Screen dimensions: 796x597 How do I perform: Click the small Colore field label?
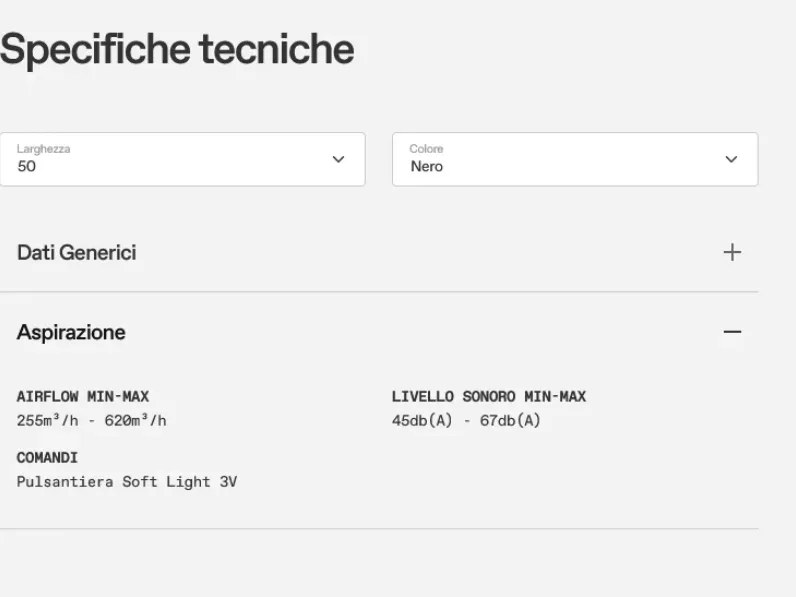click(426, 149)
